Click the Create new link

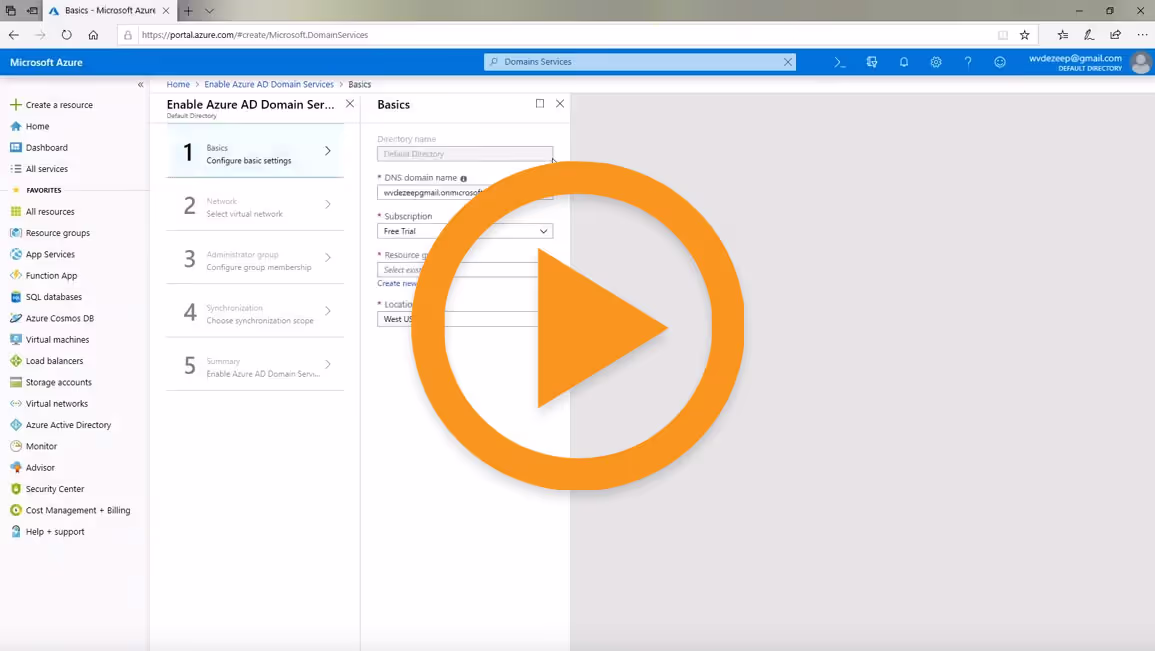click(x=397, y=284)
